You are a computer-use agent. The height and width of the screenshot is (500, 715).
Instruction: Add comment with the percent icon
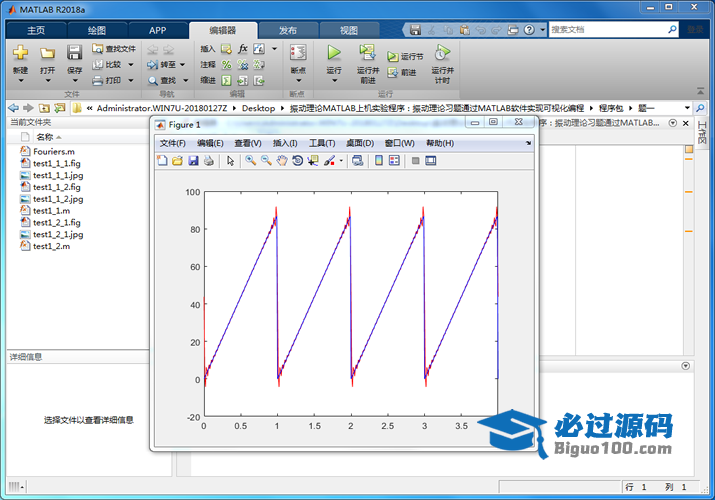pos(226,65)
